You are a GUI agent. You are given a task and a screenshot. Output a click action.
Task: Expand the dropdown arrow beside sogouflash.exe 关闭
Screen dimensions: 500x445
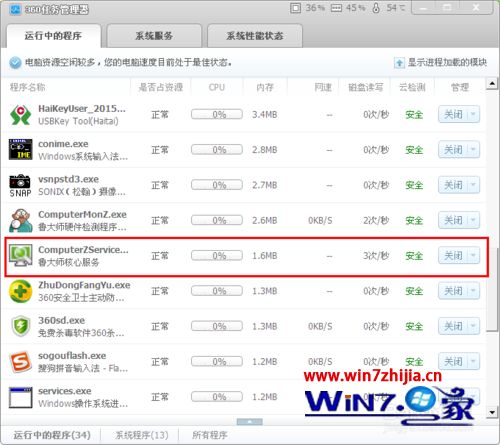(473, 362)
